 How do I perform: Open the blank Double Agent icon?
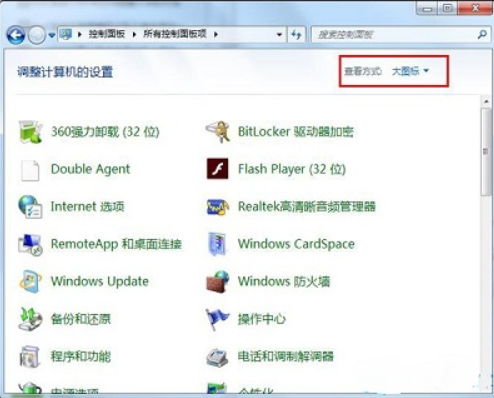coord(30,170)
